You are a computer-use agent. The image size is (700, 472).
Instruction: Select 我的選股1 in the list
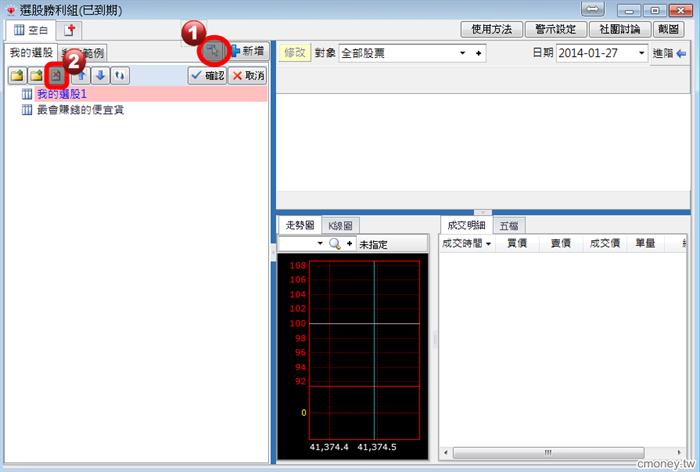pos(62,94)
